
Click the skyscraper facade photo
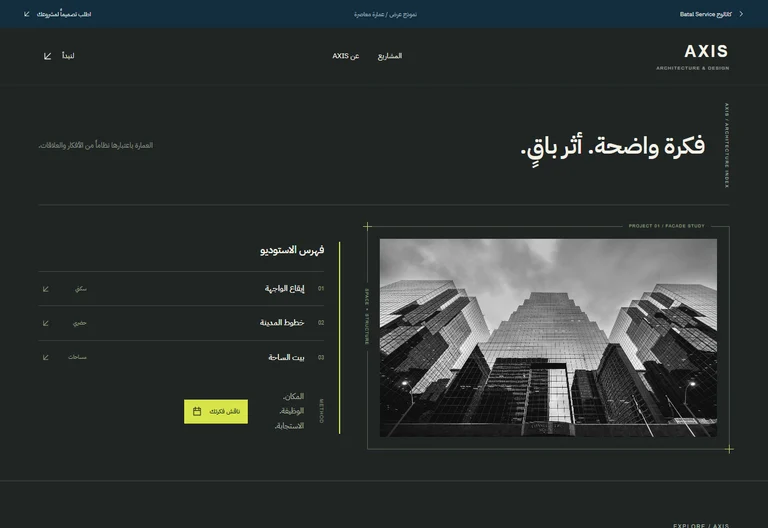548,337
